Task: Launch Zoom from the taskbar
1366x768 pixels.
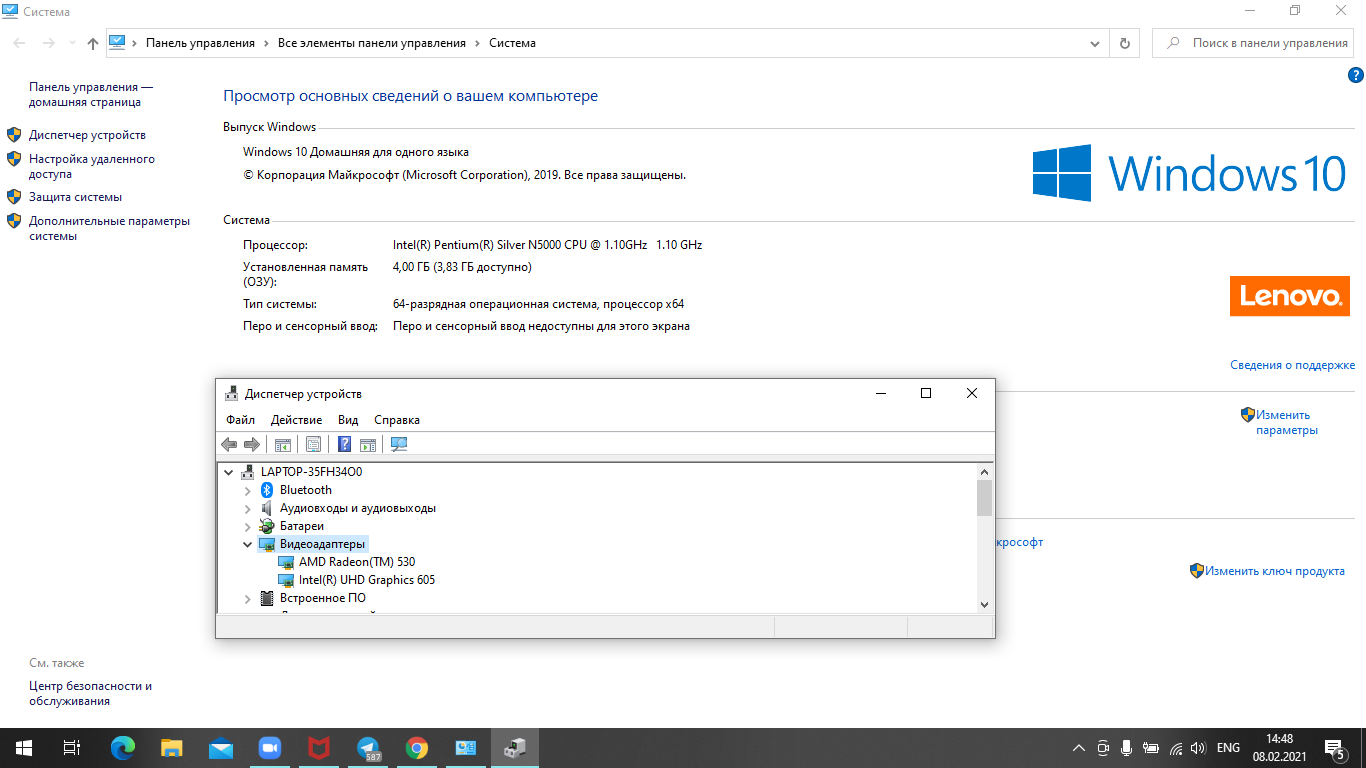Action: click(x=270, y=748)
